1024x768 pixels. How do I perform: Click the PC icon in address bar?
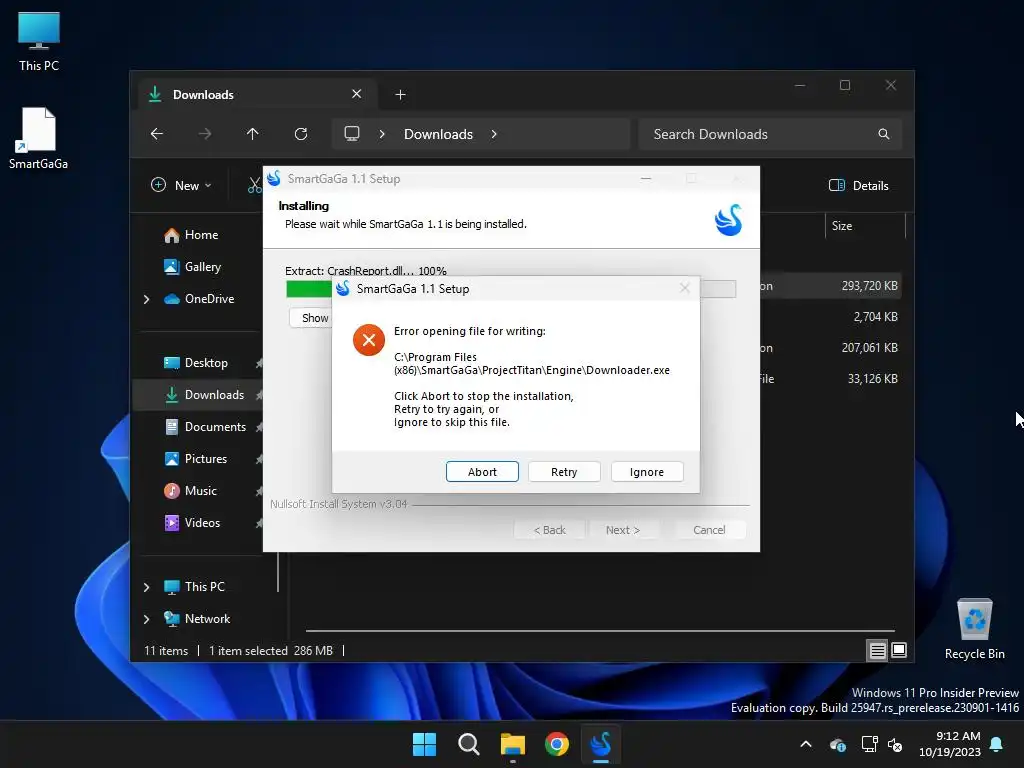coord(352,134)
